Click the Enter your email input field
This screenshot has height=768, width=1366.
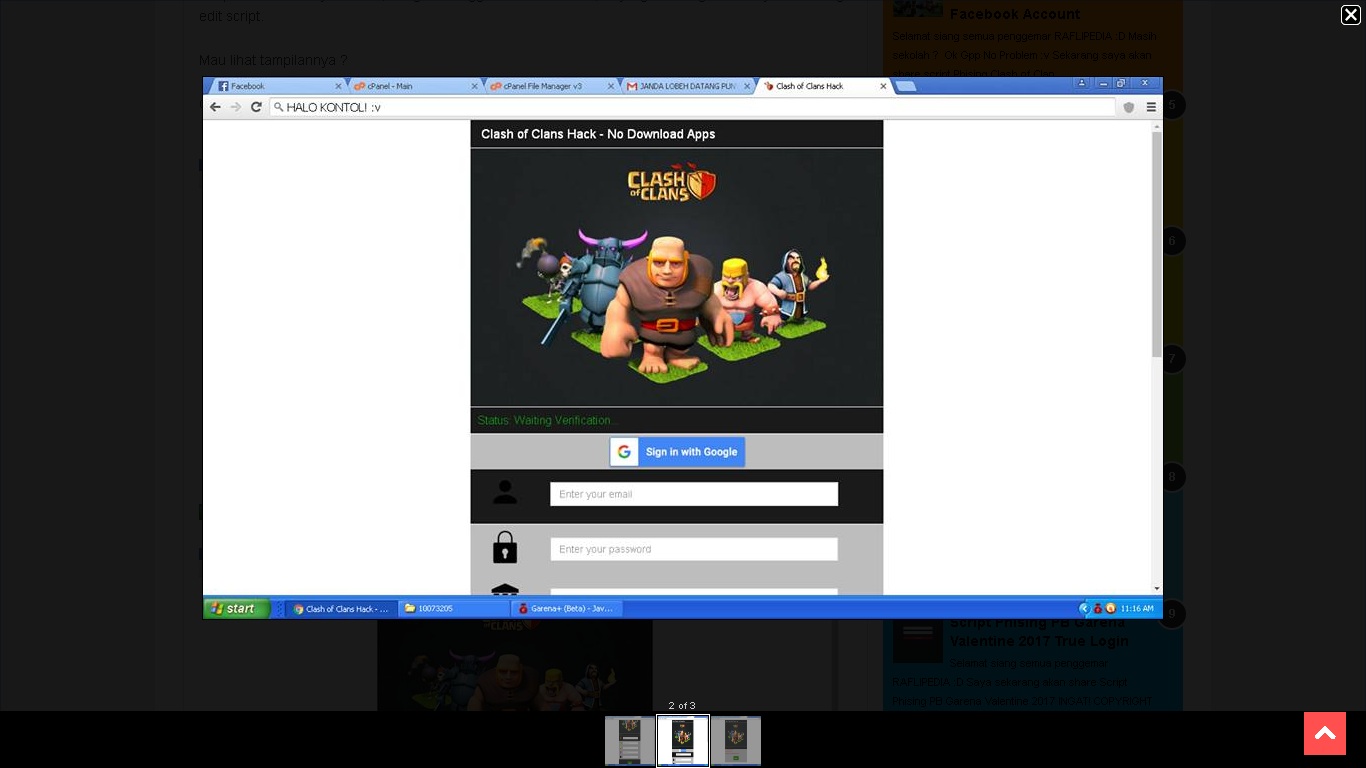click(x=693, y=493)
